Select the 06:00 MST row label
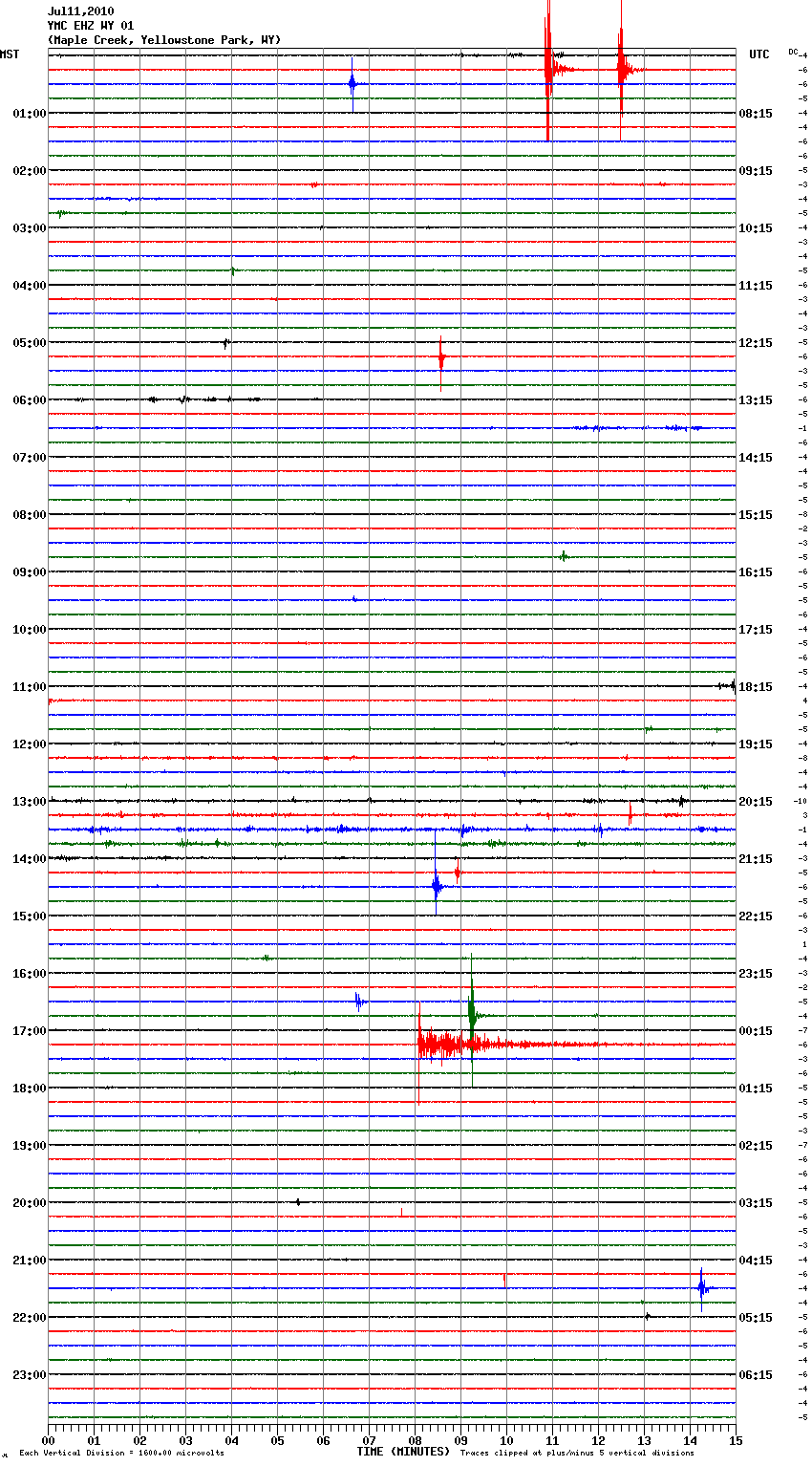Screen dimensions: 812x1466 tap(30, 399)
